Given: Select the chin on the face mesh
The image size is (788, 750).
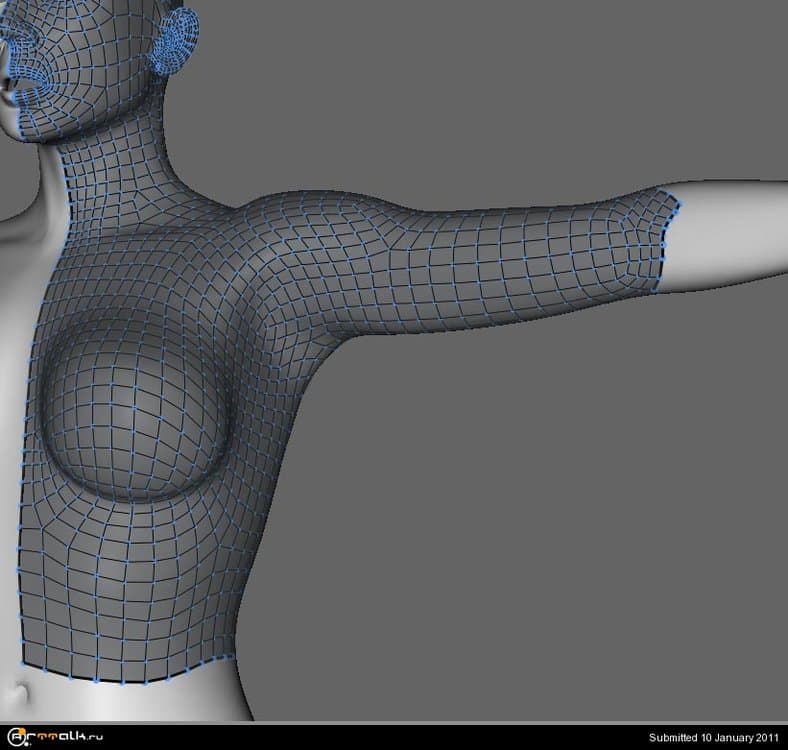Looking at the screenshot, I should pyautogui.click(x=40, y=122).
